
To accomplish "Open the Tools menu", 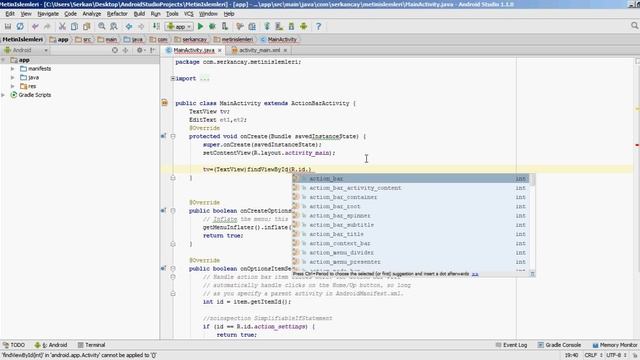I will tap(172, 14).
